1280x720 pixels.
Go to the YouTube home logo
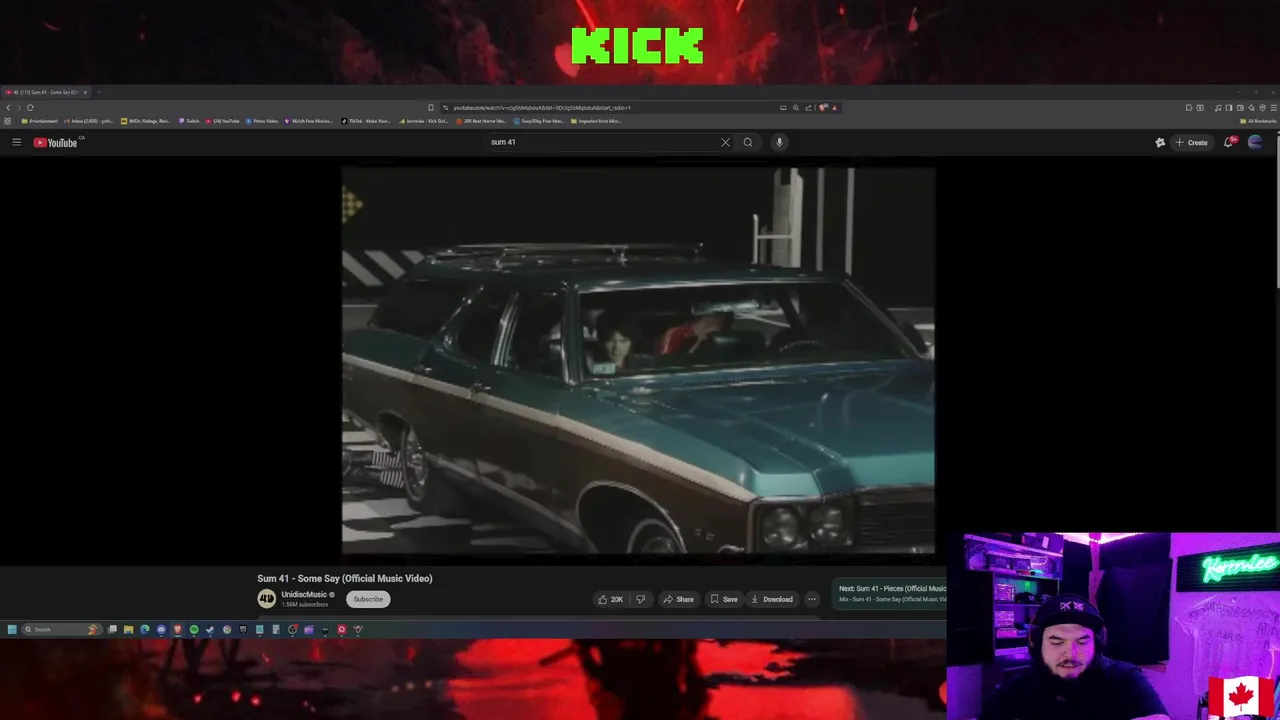pos(55,142)
